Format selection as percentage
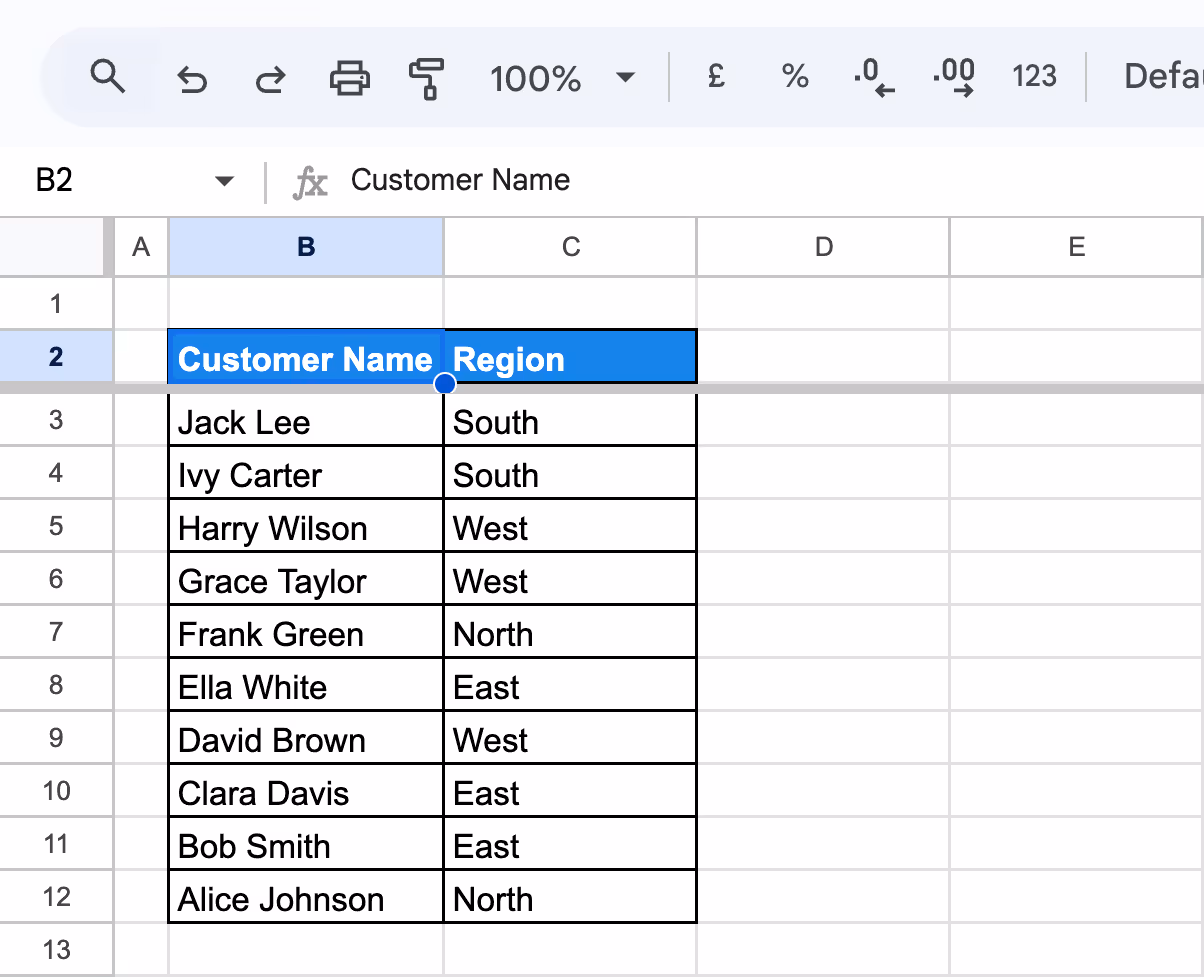1204x977 pixels. (x=794, y=76)
